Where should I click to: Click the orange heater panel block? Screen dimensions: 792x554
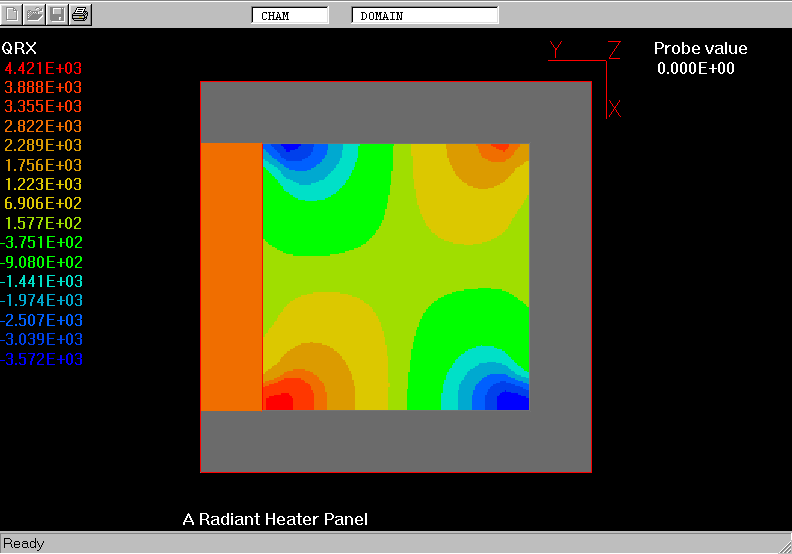point(231,277)
